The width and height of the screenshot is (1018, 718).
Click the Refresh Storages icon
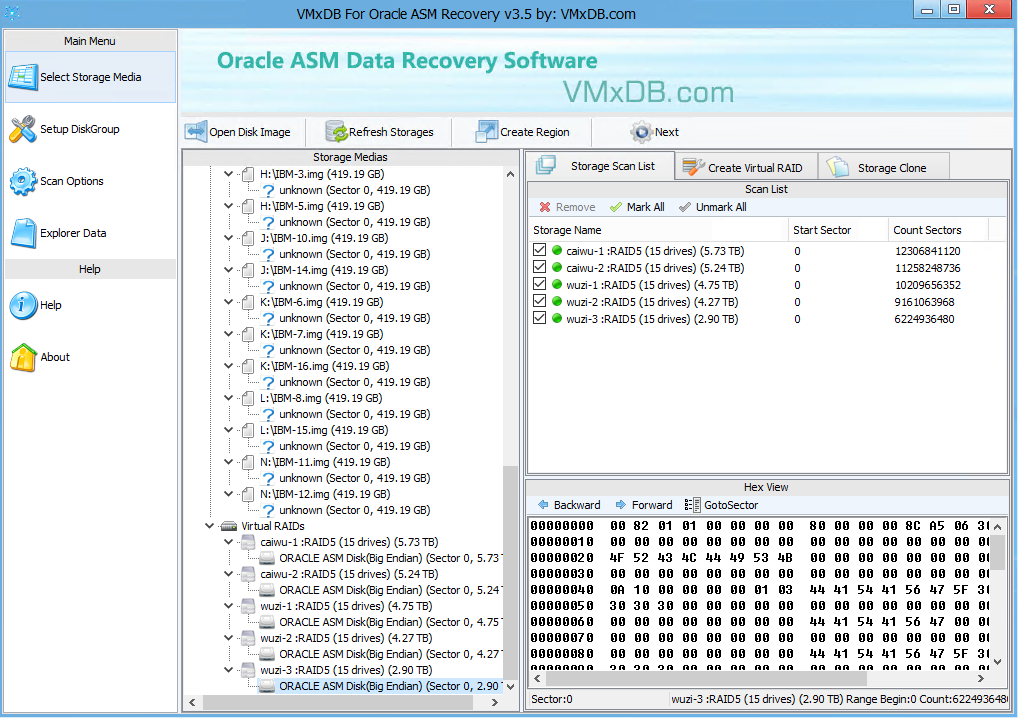click(336, 132)
